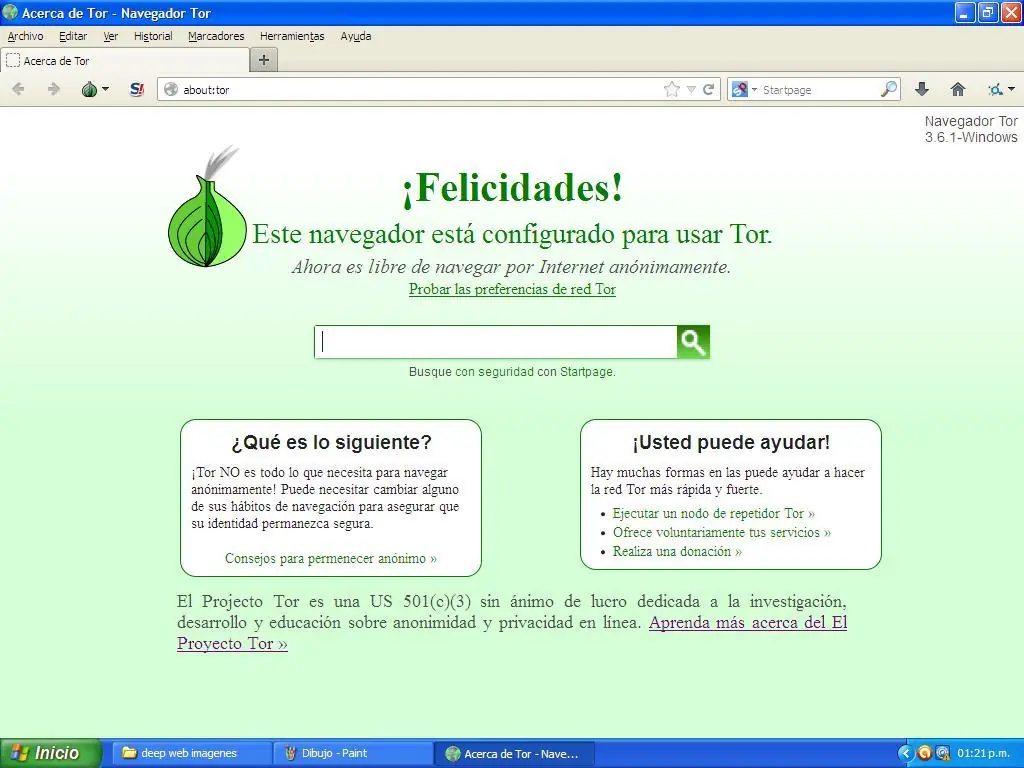Open the Archivo menu
The width and height of the screenshot is (1024, 768).
pos(25,36)
